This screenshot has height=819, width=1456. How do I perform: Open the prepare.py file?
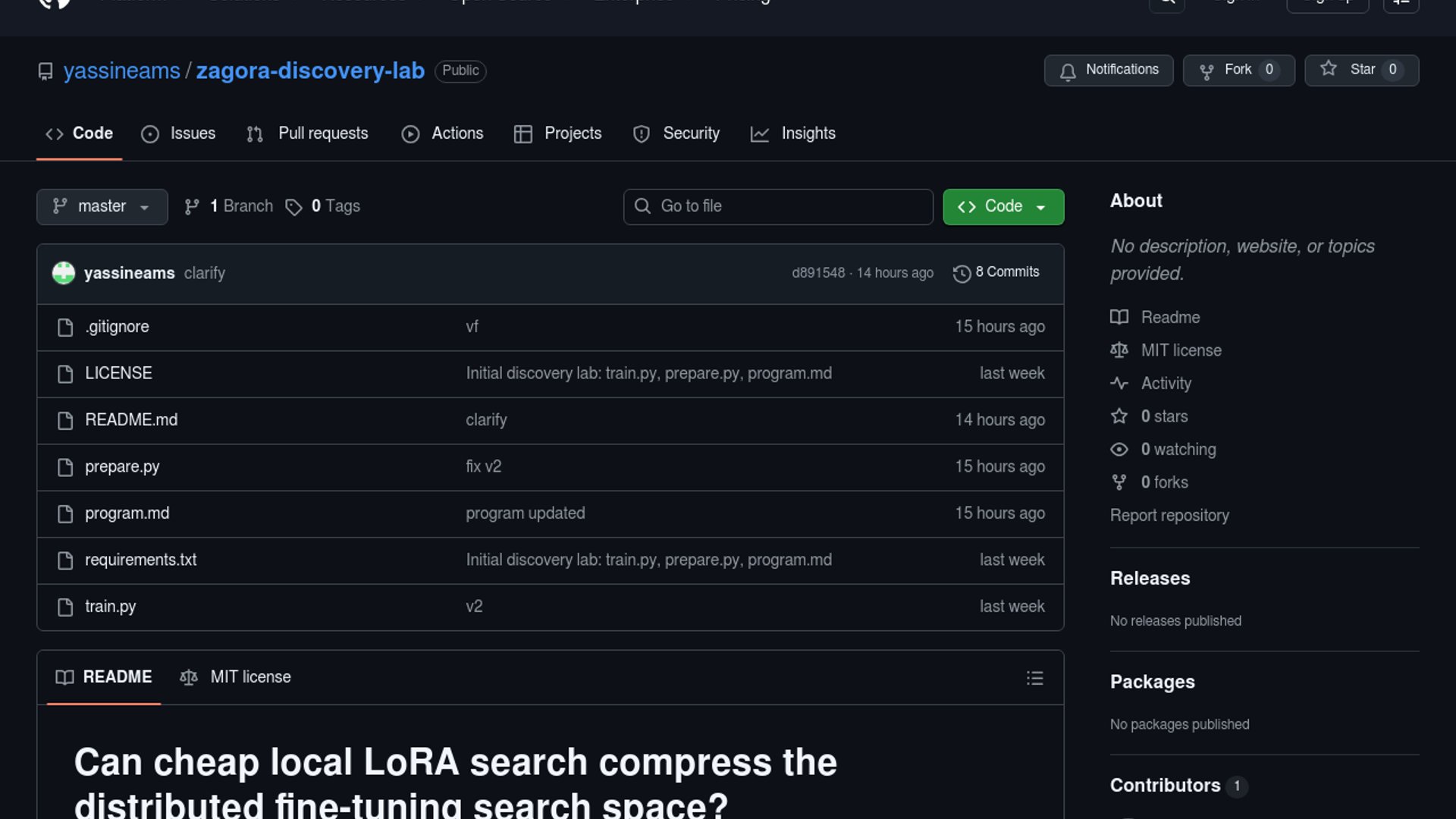122,467
